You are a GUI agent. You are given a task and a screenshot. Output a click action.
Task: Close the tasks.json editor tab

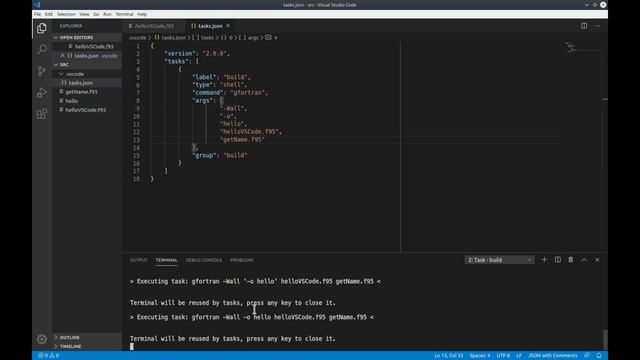tap(228, 26)
